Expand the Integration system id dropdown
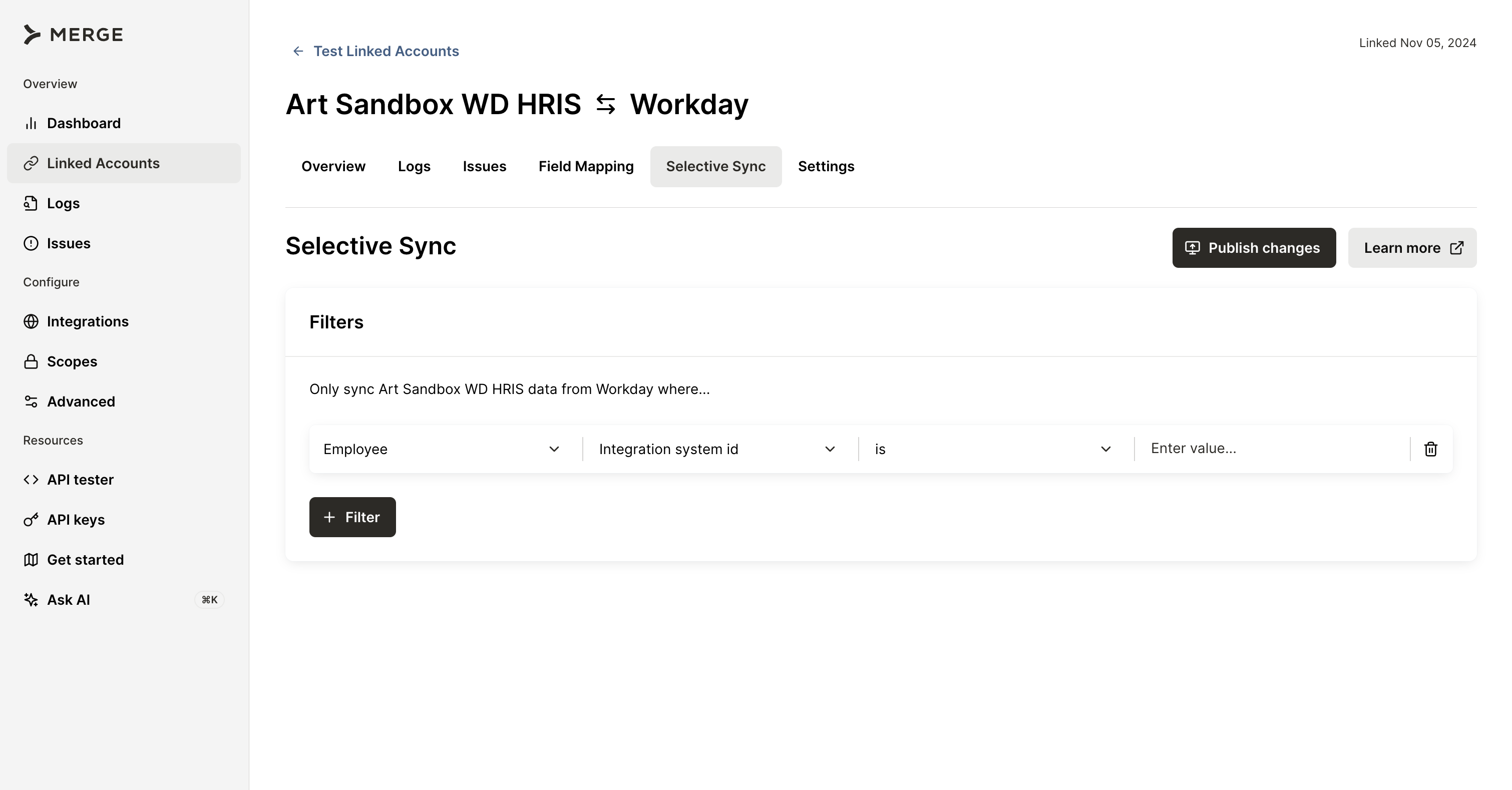The image size is (1512, 790). click(717, 449)
